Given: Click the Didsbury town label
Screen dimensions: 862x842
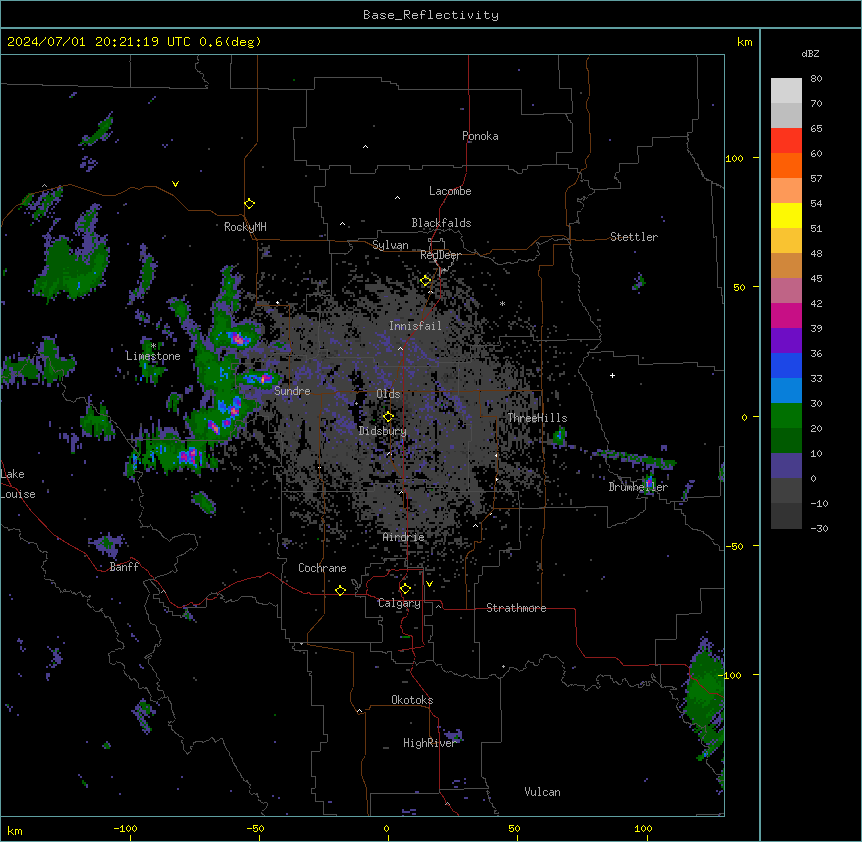Looking at the screenshot, I should (x=383, y=431).
